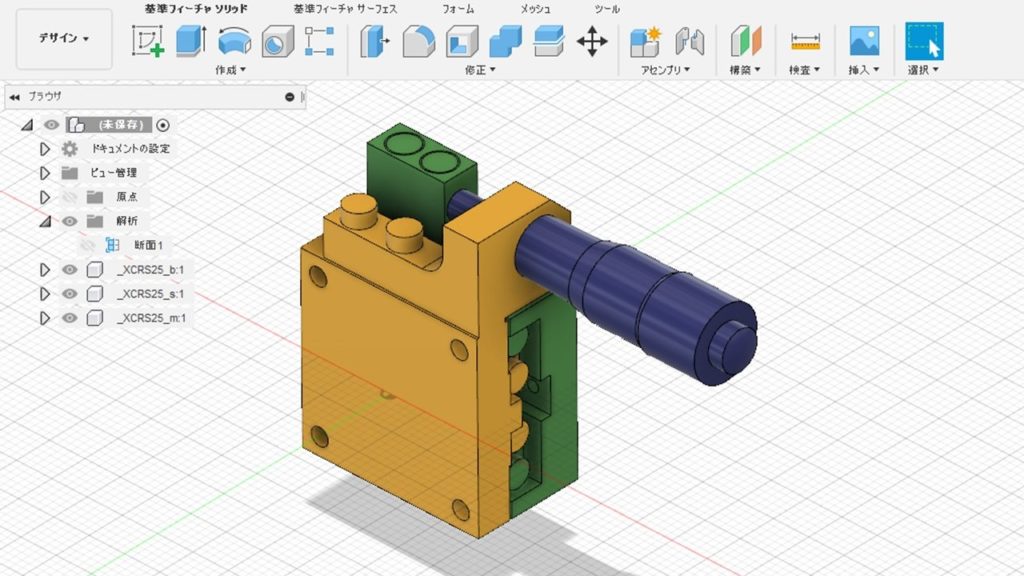Open the 作成 dropdown menu
This screenshot has height=576, width=1024.
point(230,70)
